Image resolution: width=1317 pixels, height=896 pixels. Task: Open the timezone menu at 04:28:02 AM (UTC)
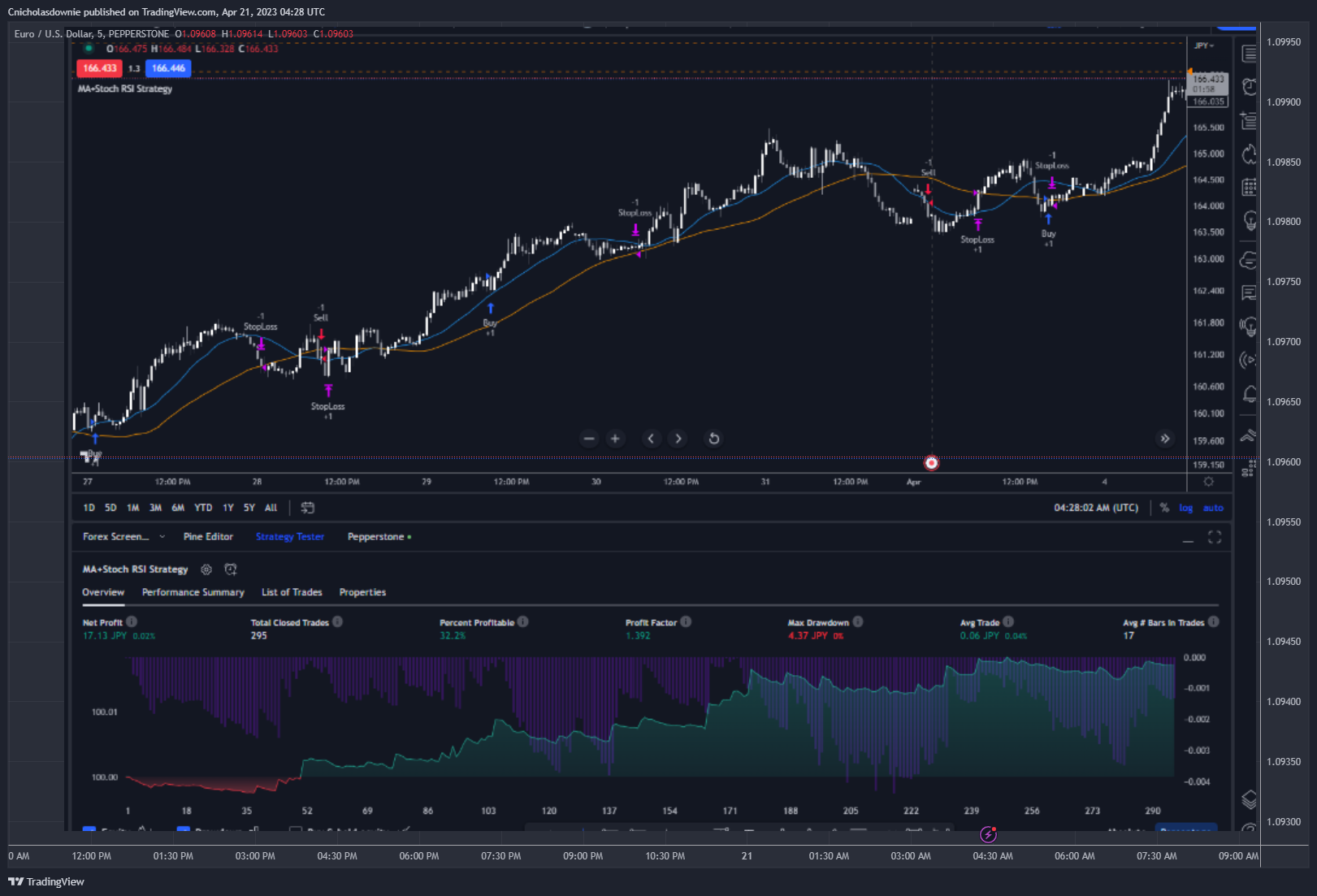coord(1096,508)
